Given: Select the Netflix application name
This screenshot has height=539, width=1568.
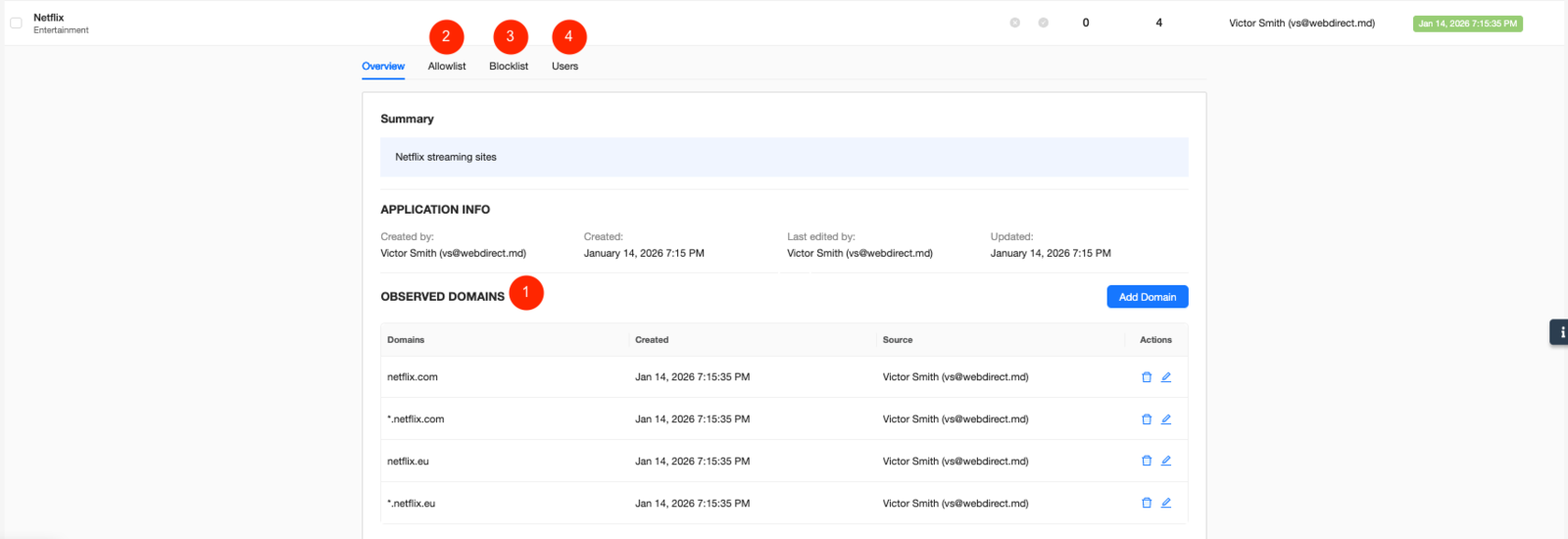Looking at the screenshot, I should 49,18.
